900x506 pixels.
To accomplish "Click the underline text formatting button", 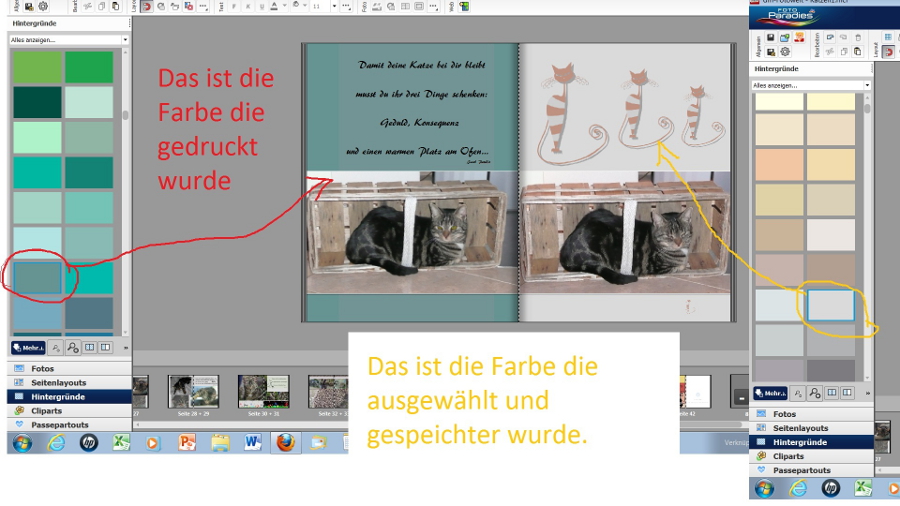I will pyautogui.click(x=261, y=6).
